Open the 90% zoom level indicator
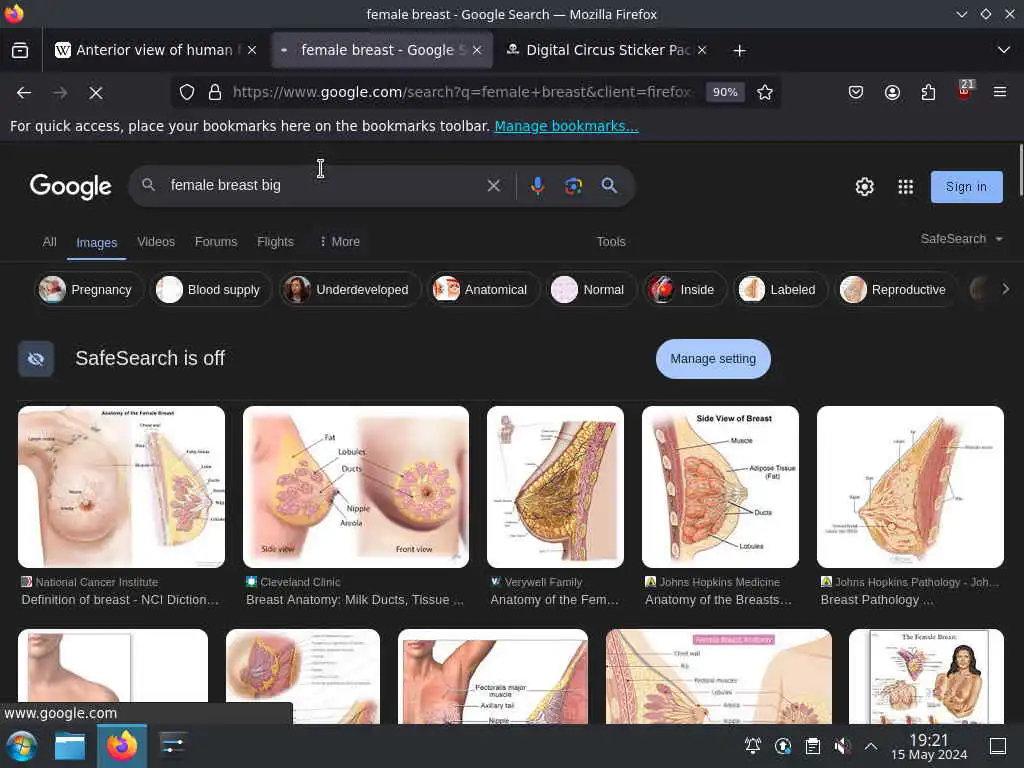The image size is (1024, 768). 725,92
